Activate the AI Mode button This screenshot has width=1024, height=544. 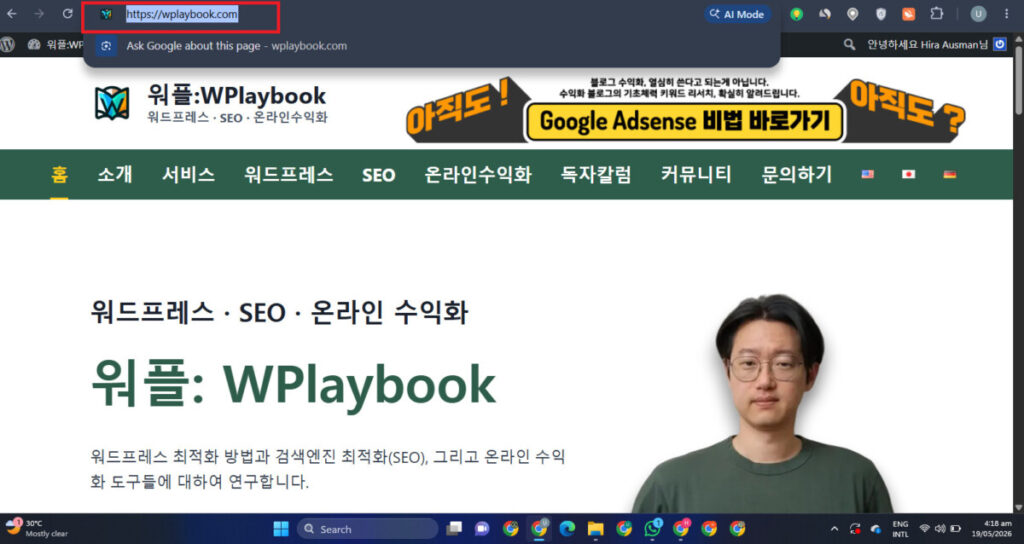[x=737, y=14]
